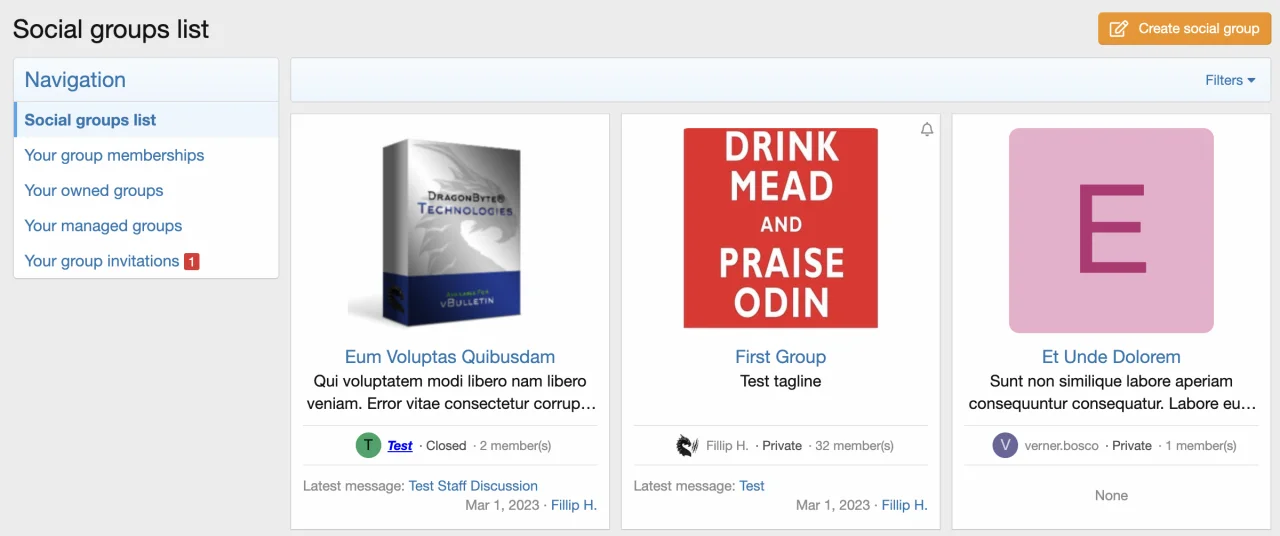Click Fillip H.'s dragon avatar icon

(x=687, y=446)
